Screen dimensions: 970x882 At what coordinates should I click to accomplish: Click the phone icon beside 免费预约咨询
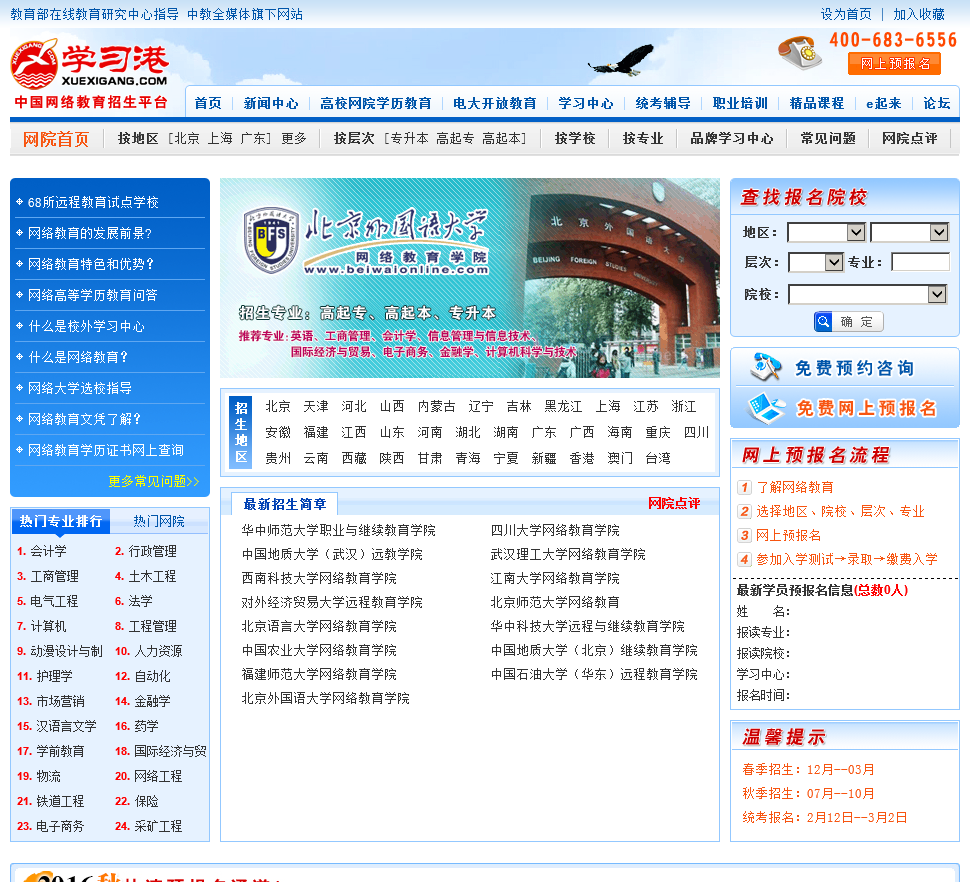coord(765,367)
